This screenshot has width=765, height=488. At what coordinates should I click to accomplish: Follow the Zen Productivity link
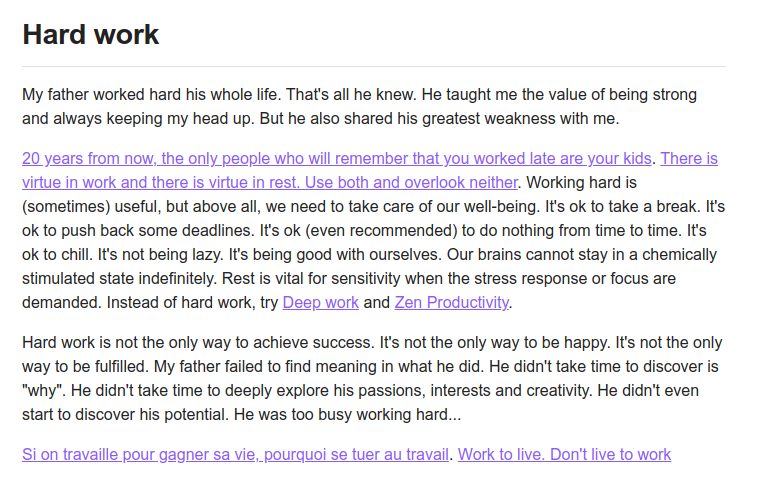pos(452,302)
